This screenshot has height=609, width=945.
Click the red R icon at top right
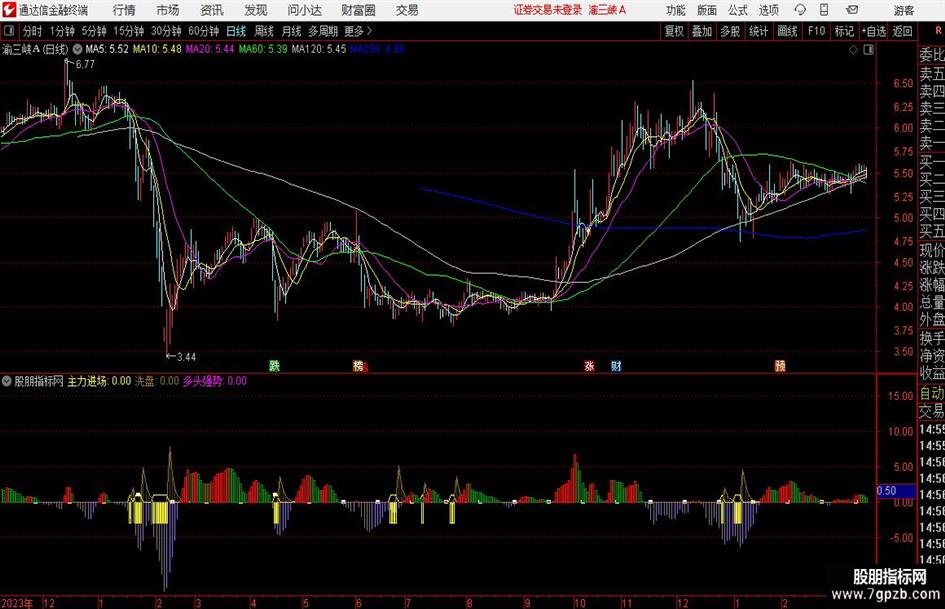pos(938,31)
